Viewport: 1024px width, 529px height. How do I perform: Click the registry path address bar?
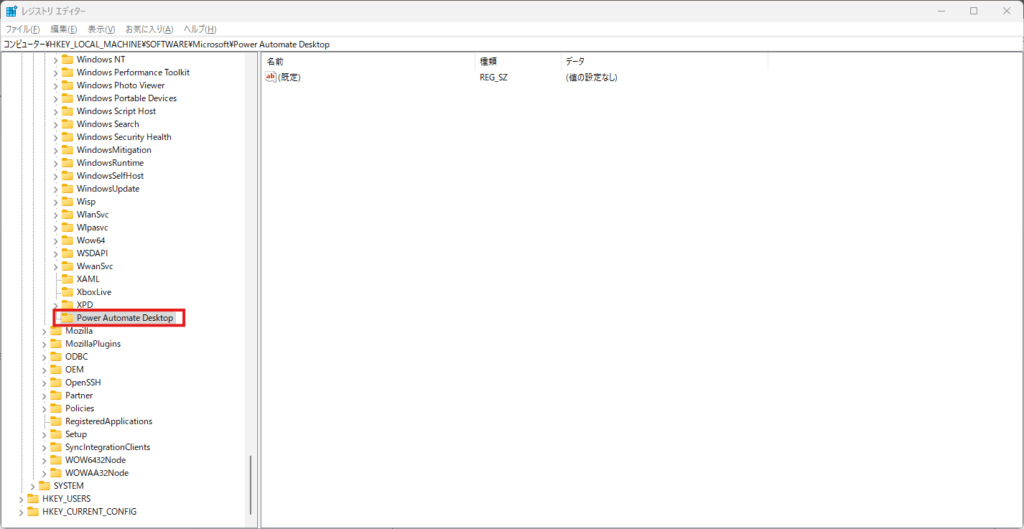click(x=512, y=44)
